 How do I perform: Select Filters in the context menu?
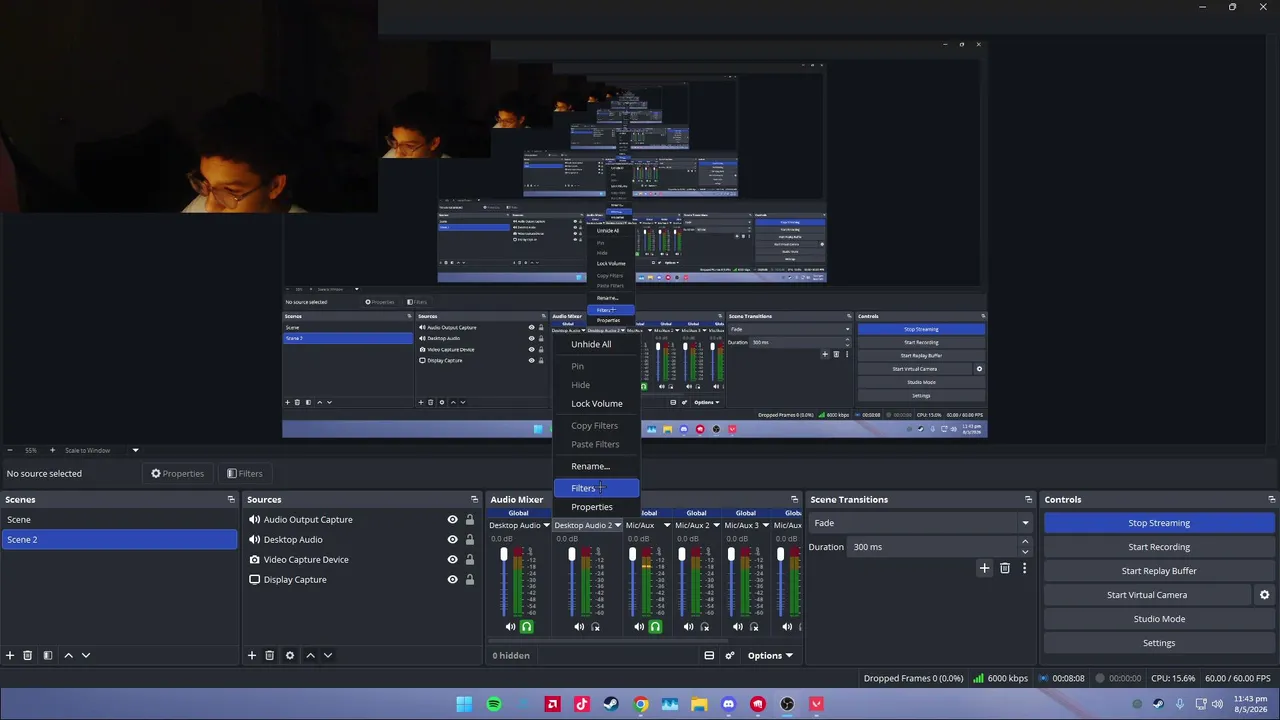(x=596, y=488)
